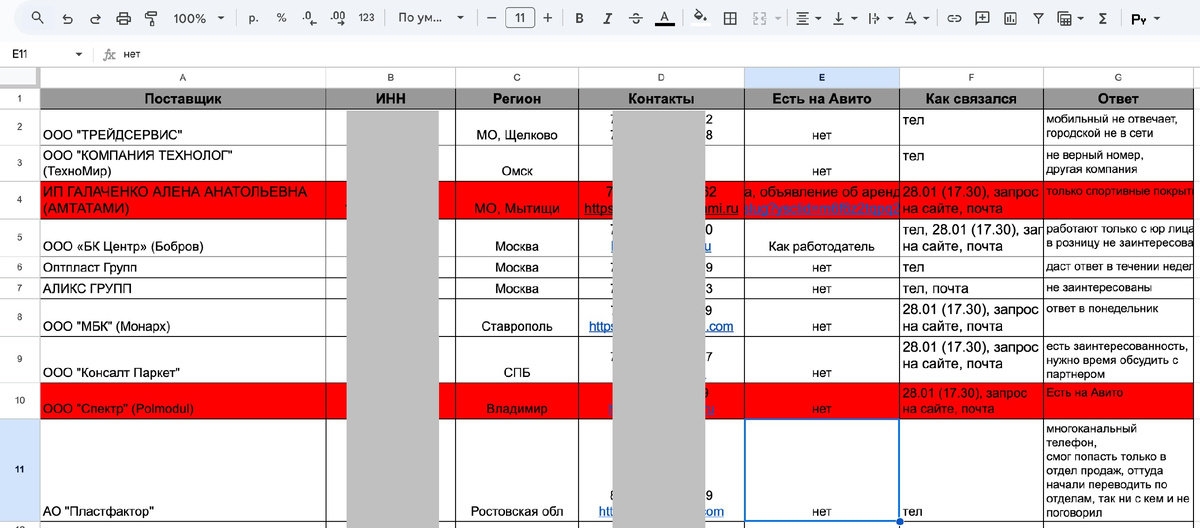
Task: Format as currency (р.)
Action: 253,18
